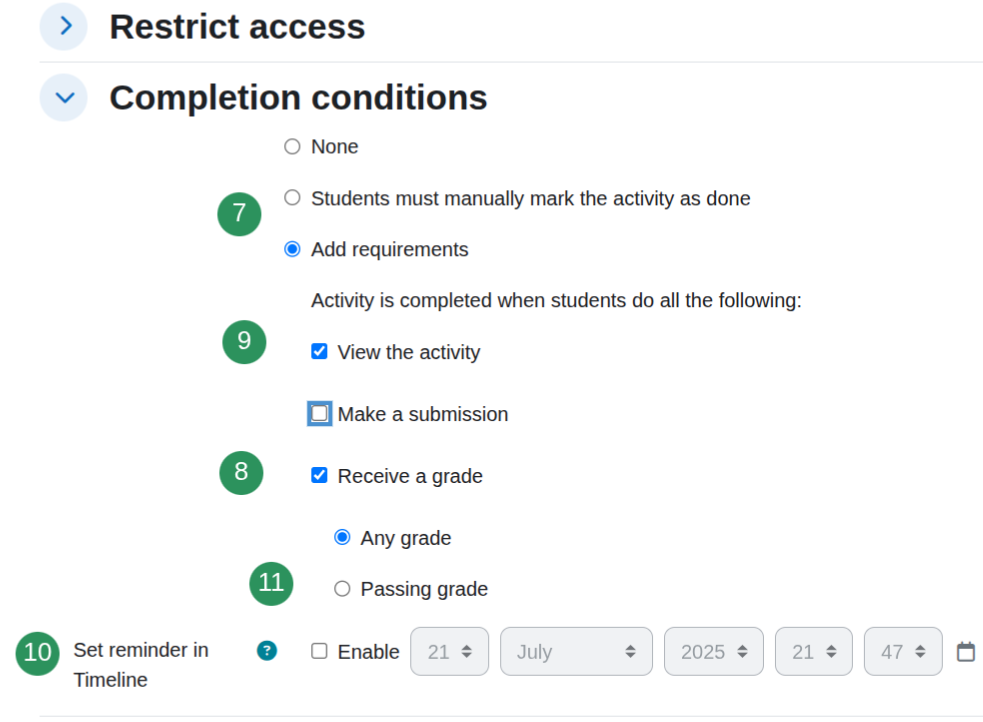Uncheck the View the activity checkbox
The image size is (983, 722).
point(319,351)
